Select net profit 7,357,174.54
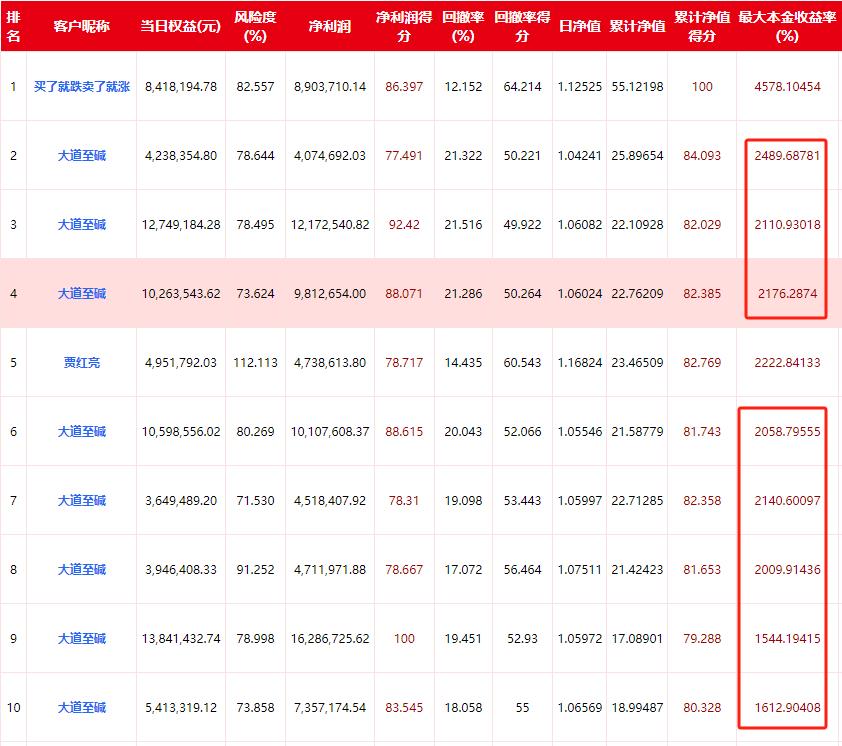This screenshot has height=746, width=842. pyautogui.click(x=330, y=708)
